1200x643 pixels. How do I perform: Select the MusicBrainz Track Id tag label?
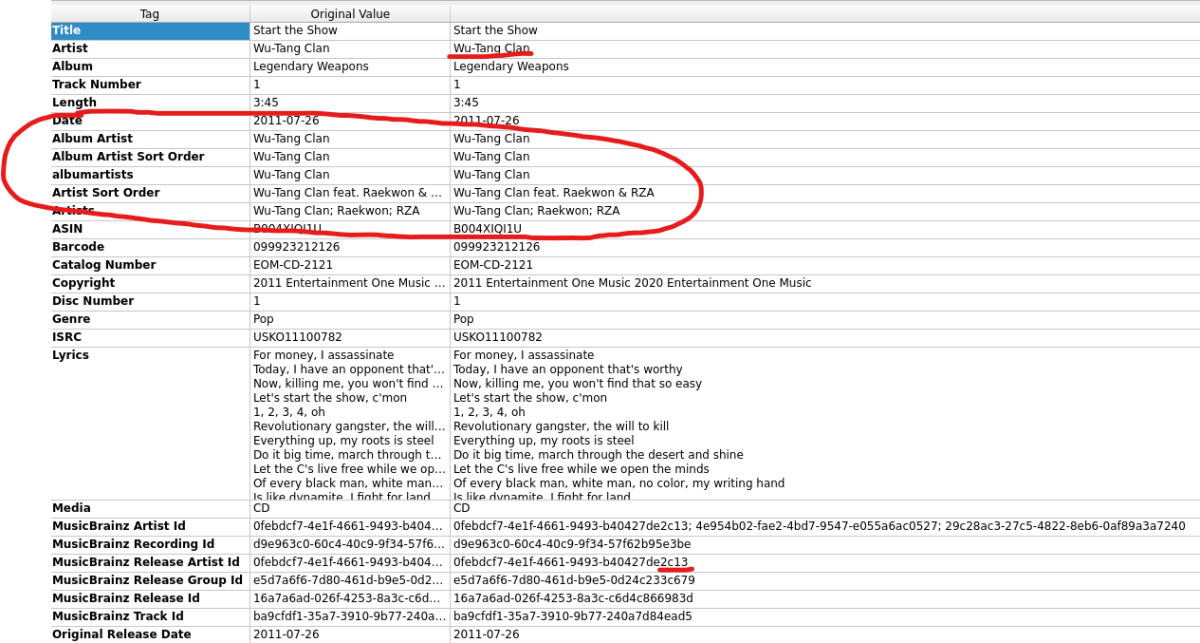tap(118, 616)
